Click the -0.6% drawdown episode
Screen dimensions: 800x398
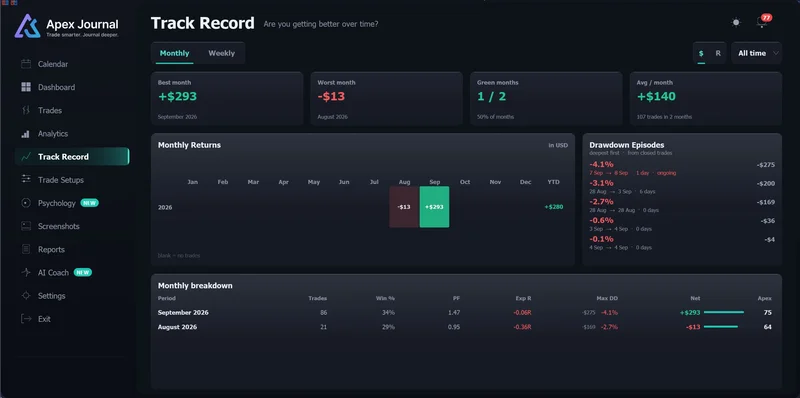[682, 224]
